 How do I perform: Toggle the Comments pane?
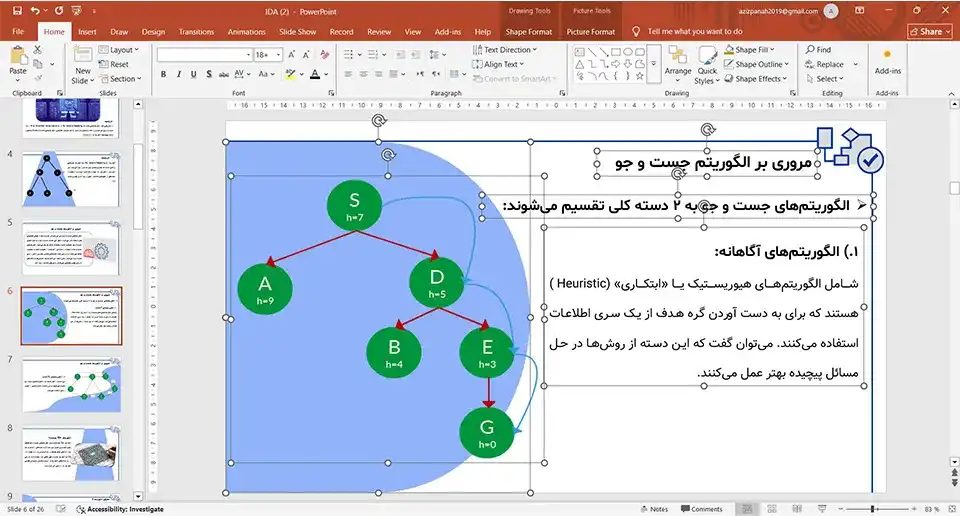702,509
